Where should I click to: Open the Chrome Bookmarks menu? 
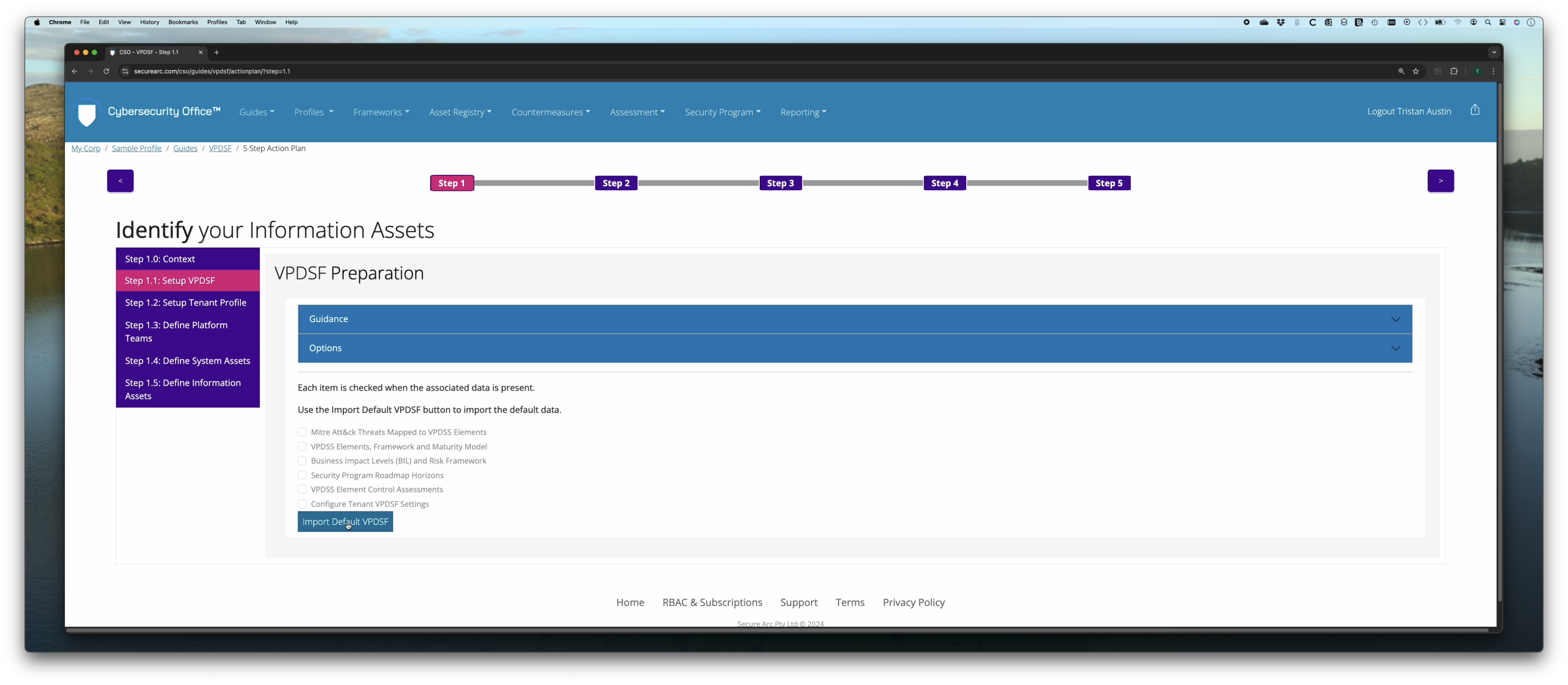[183, 22]
